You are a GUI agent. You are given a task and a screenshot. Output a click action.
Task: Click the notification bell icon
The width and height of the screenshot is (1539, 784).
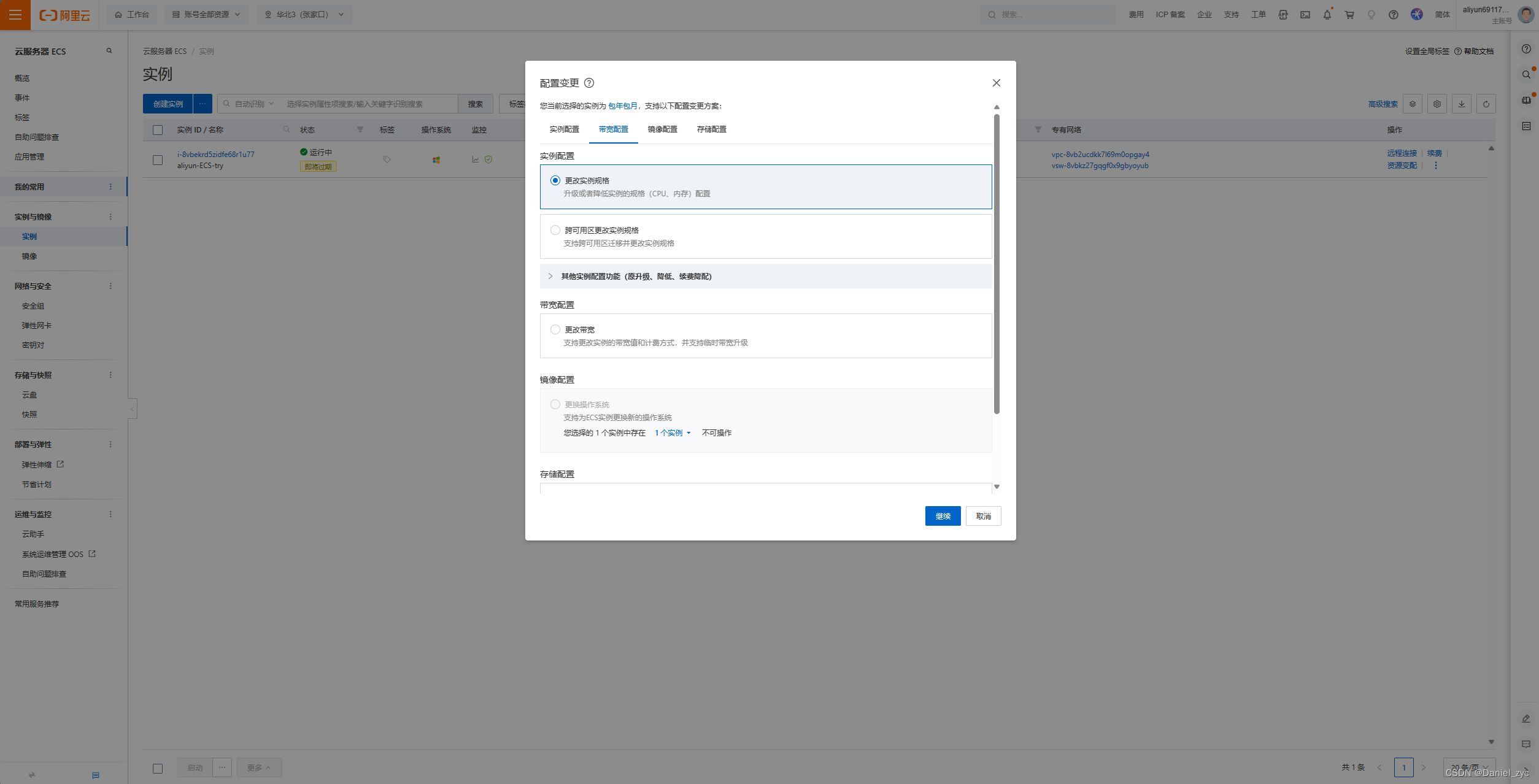tap(1327, 15)
